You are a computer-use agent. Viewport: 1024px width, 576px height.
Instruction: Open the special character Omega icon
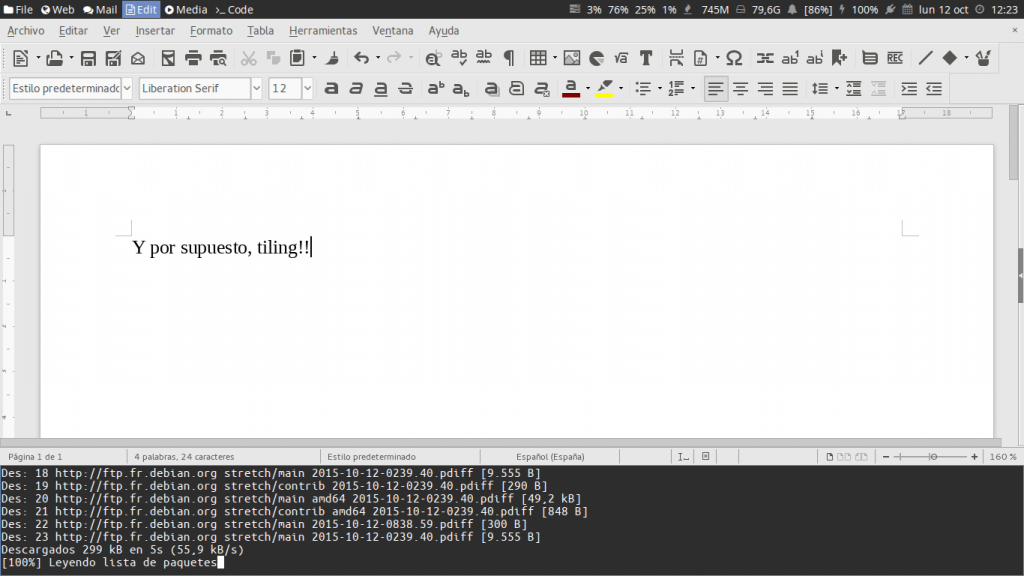pos(734,58)
